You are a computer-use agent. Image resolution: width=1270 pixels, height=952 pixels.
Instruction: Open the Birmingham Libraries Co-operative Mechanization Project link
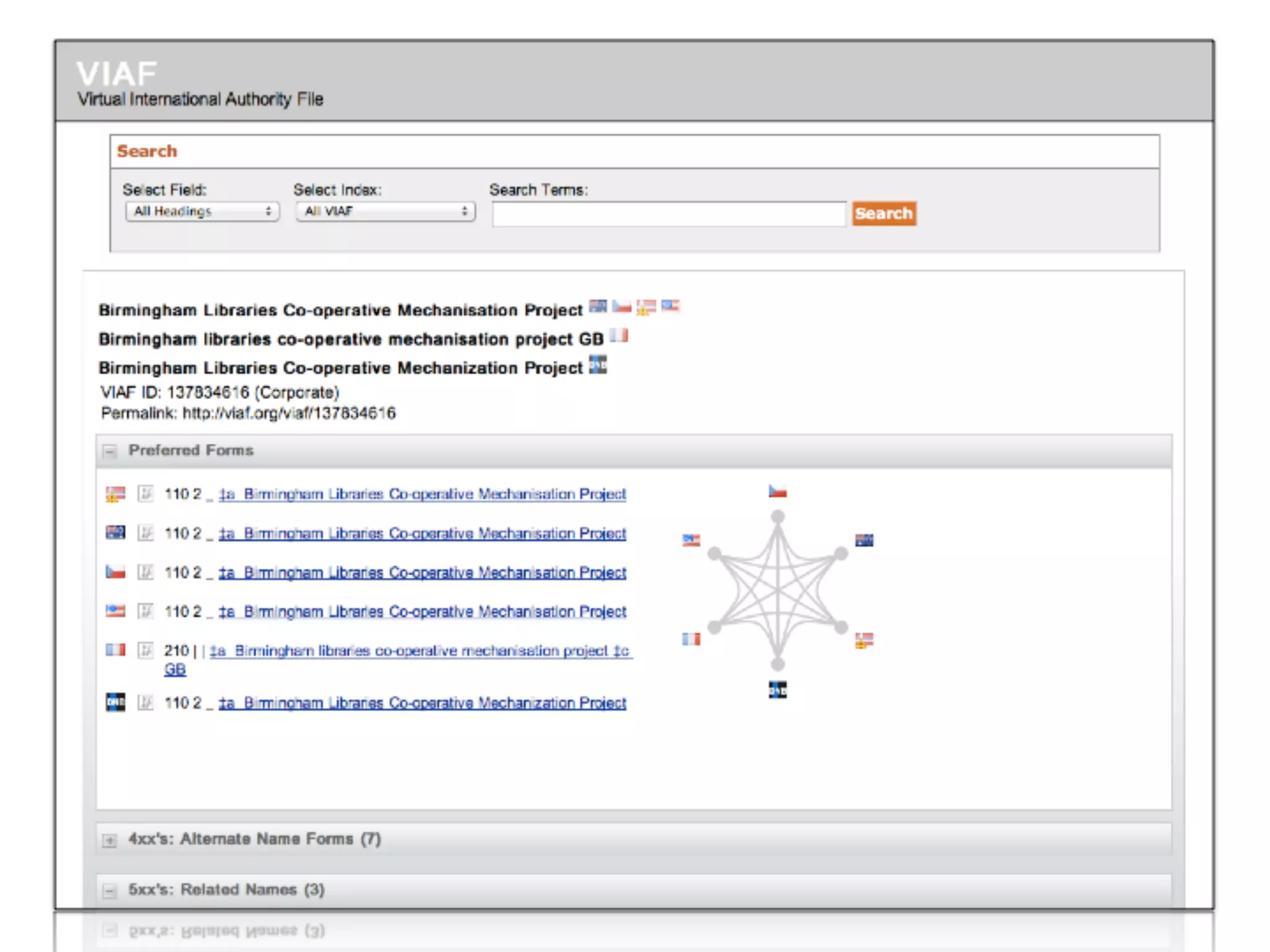click(x=422, y=703)
